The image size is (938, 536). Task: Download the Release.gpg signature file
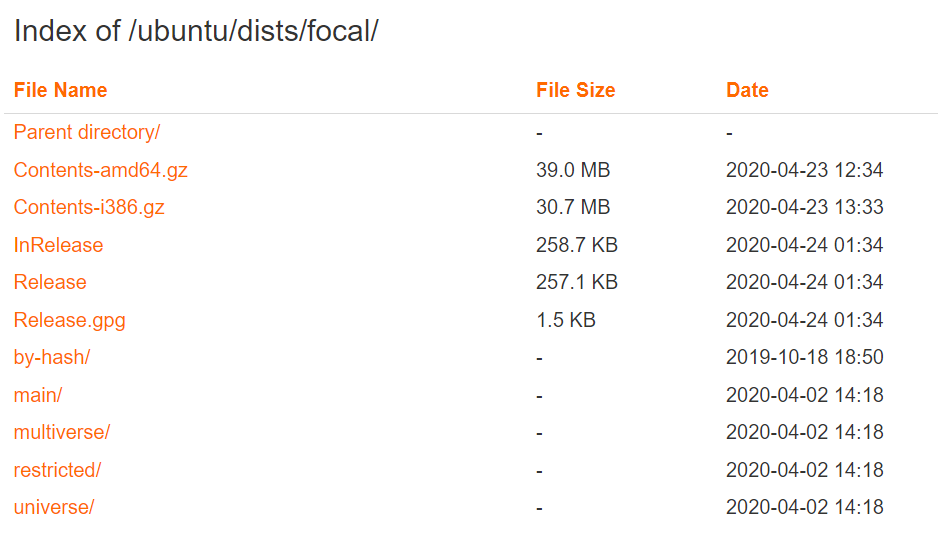69,320
